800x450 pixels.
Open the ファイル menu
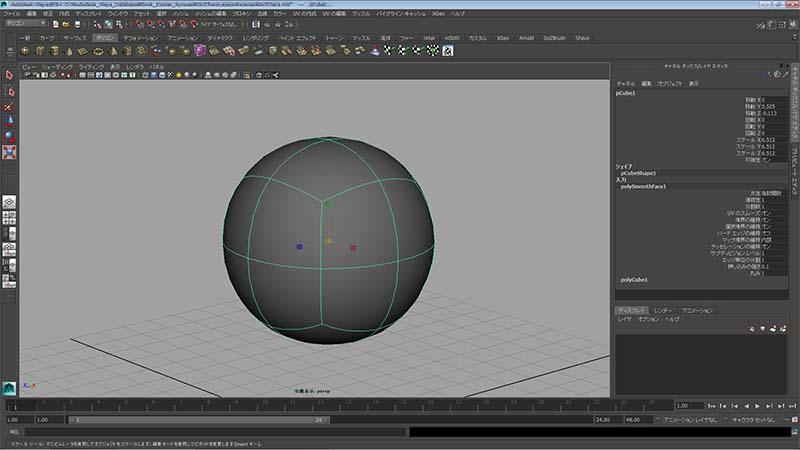coord(12,14)
